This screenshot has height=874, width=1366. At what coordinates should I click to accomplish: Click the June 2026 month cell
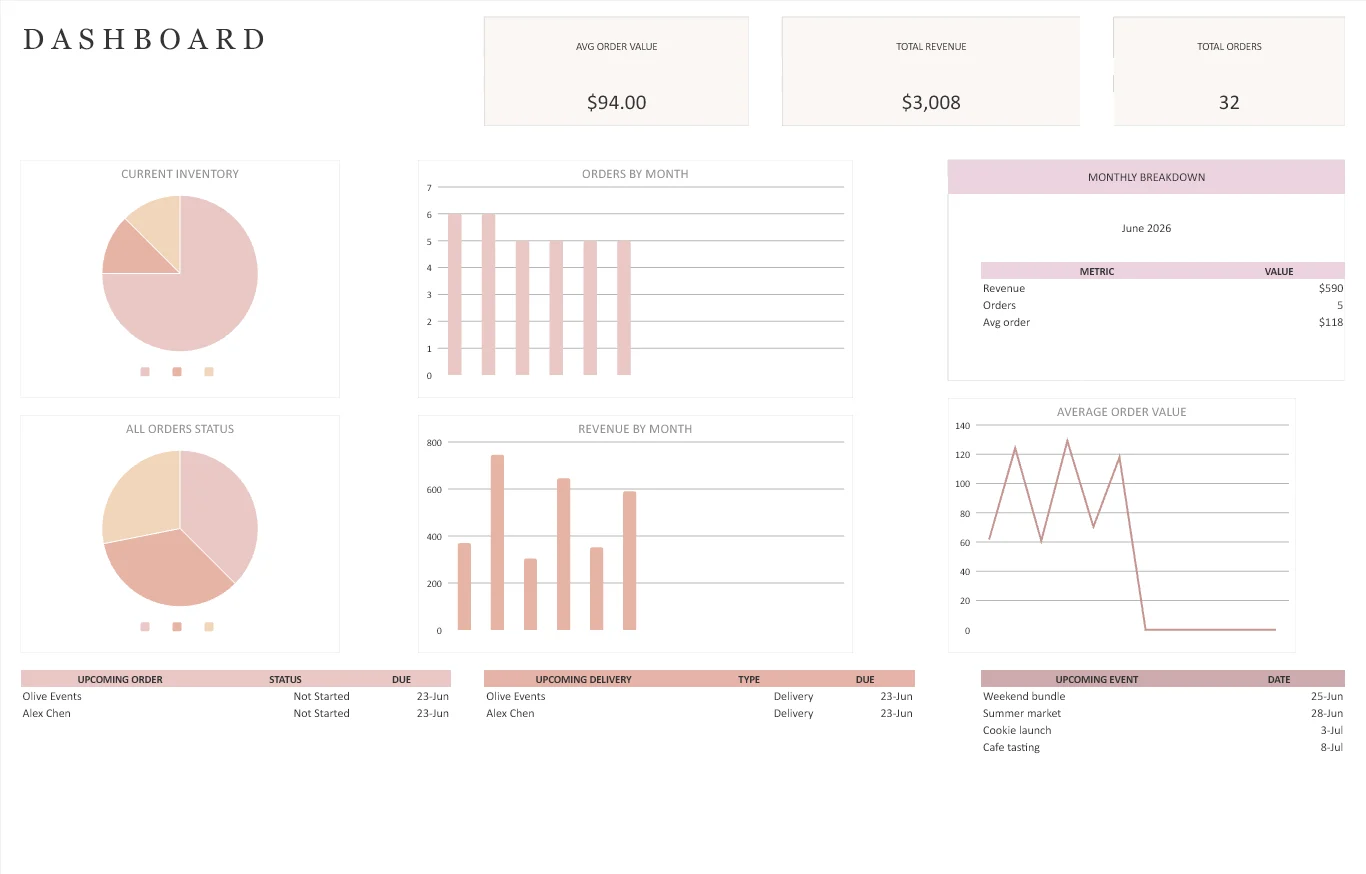pyautogui.click(x=1146, y=228)
